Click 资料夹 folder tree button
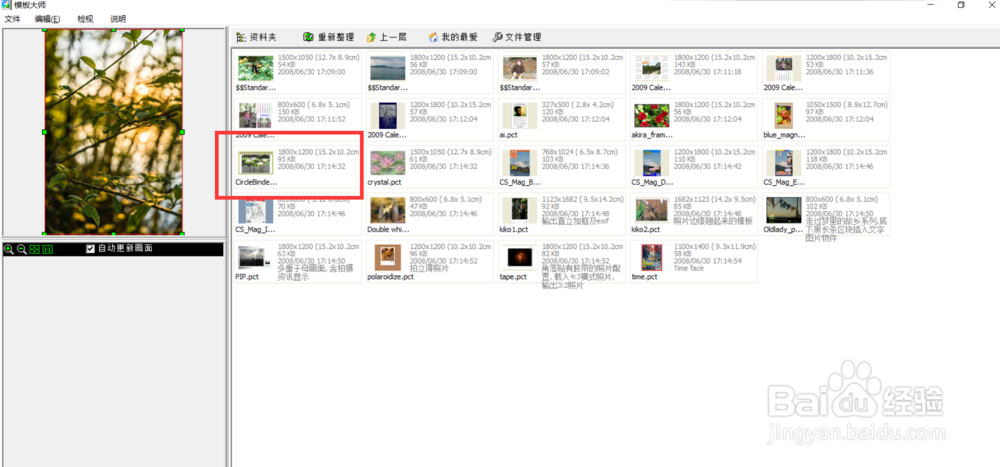 pyautogui.click(x=256, y=37)
